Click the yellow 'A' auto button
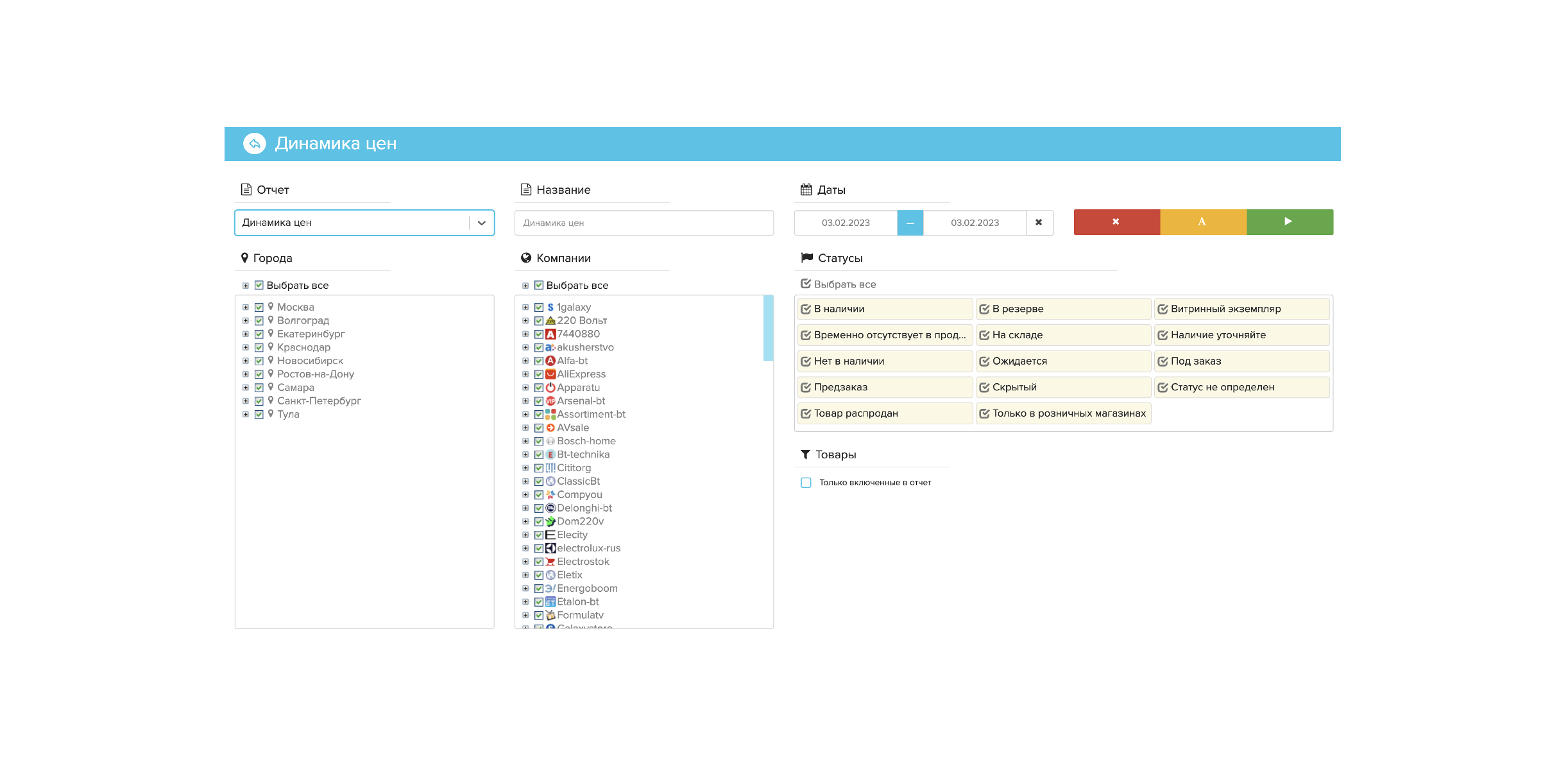 click(1203, 222)
